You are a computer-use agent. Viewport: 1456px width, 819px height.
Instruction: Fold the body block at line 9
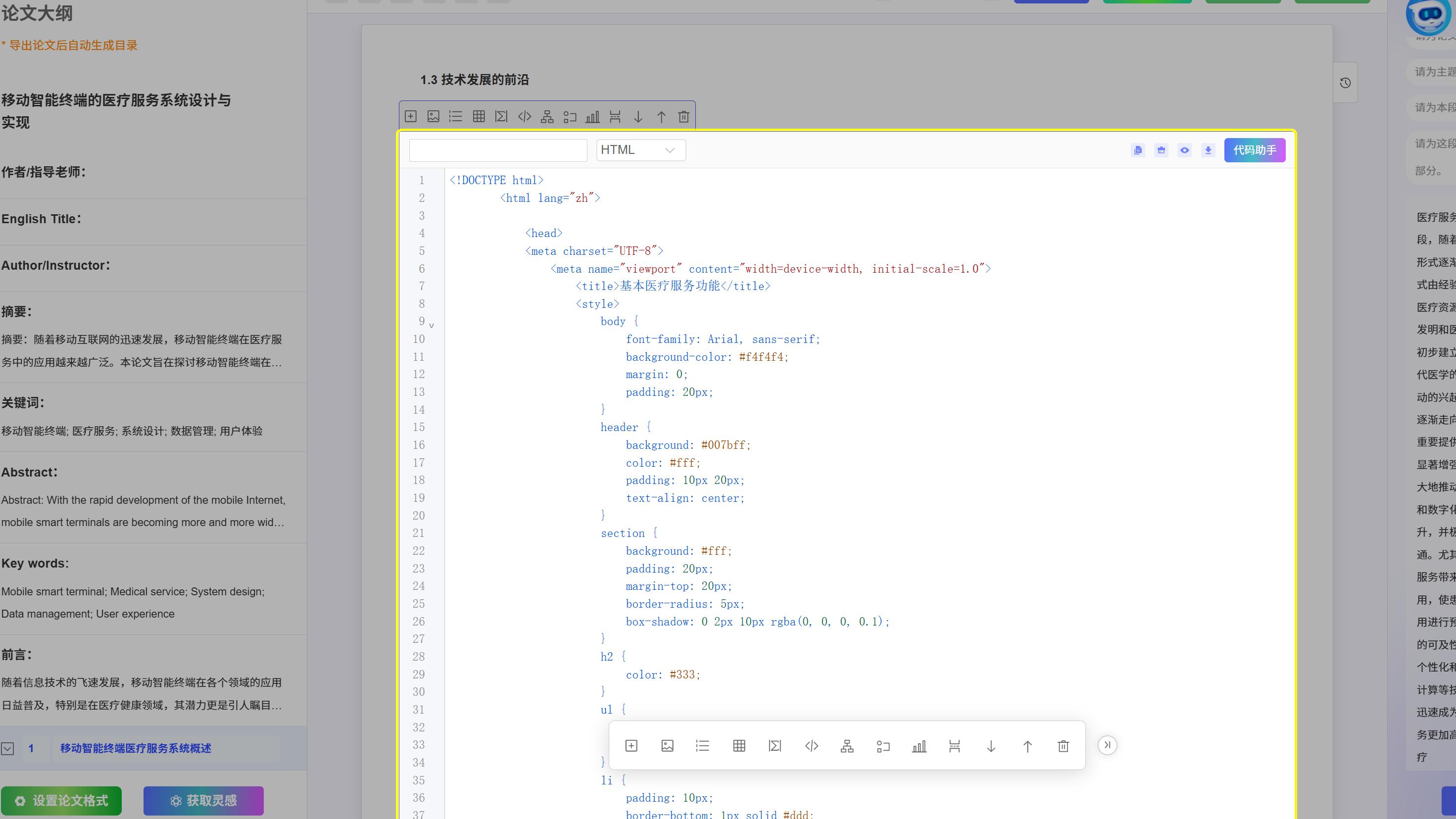tap(431, 326)
